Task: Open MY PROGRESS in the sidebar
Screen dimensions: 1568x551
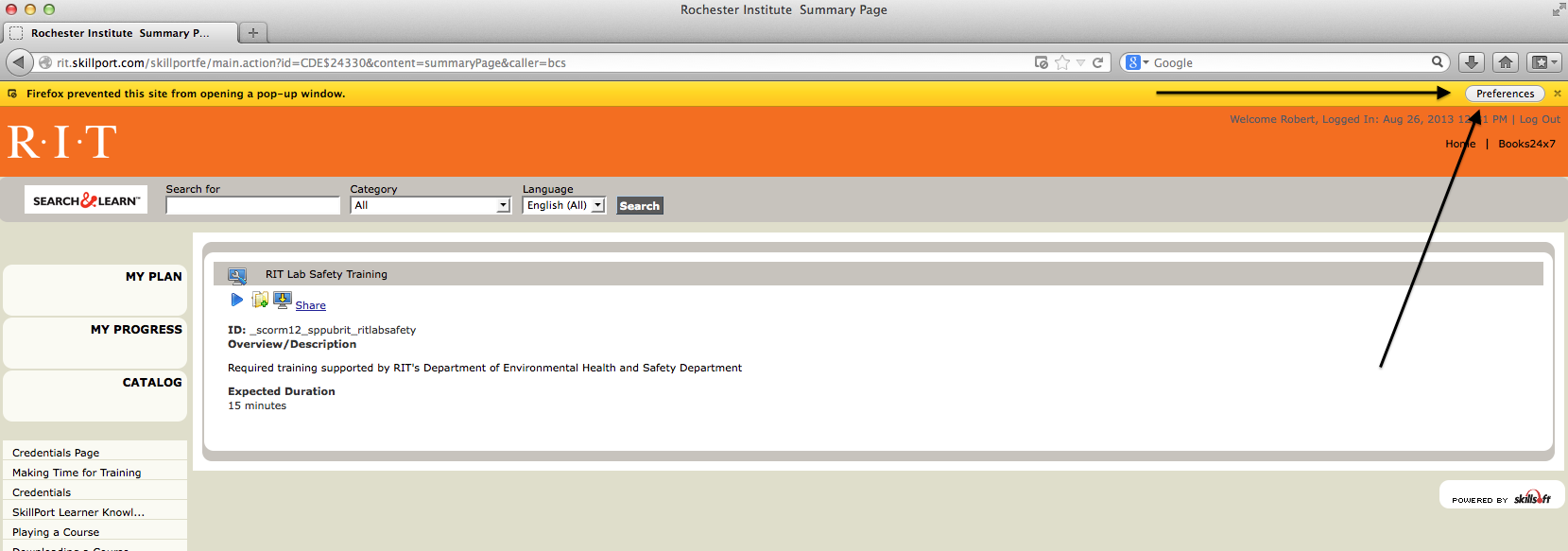Action: click(136, 330)
